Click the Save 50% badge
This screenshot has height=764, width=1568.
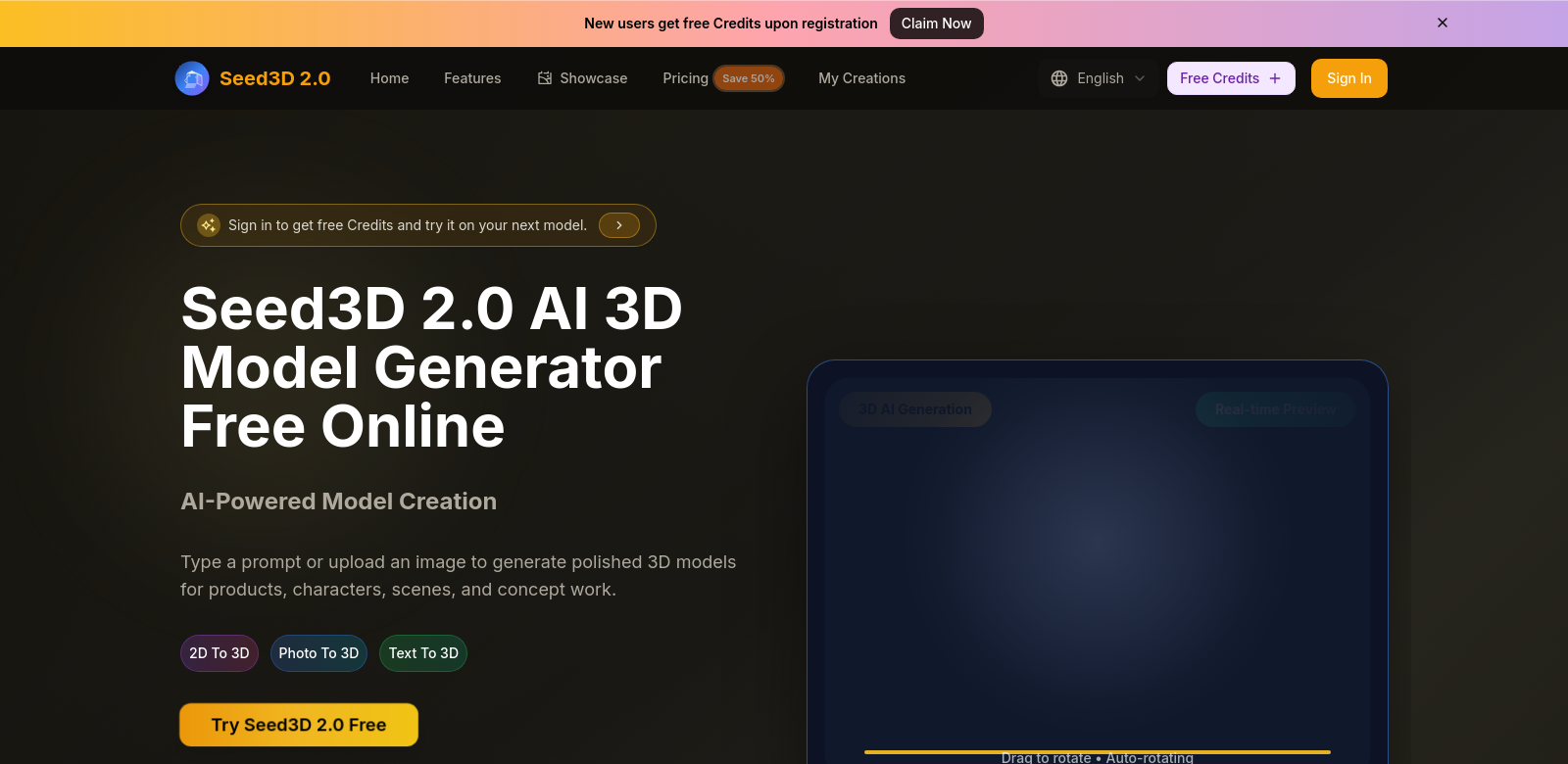(x=749, y=78)
